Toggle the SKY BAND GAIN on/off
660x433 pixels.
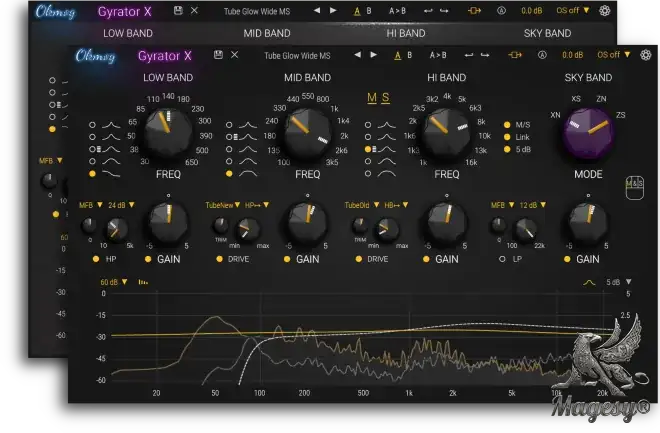point(567,259)
